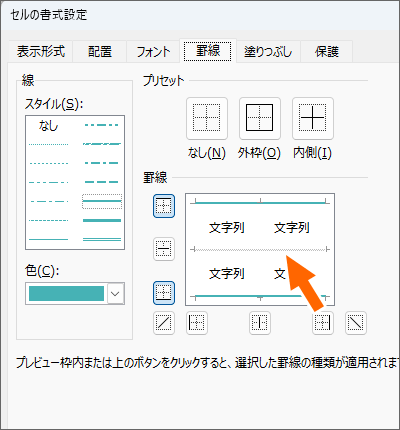
Task: Choose the thin short dashed line style
Action: point(49,220)
